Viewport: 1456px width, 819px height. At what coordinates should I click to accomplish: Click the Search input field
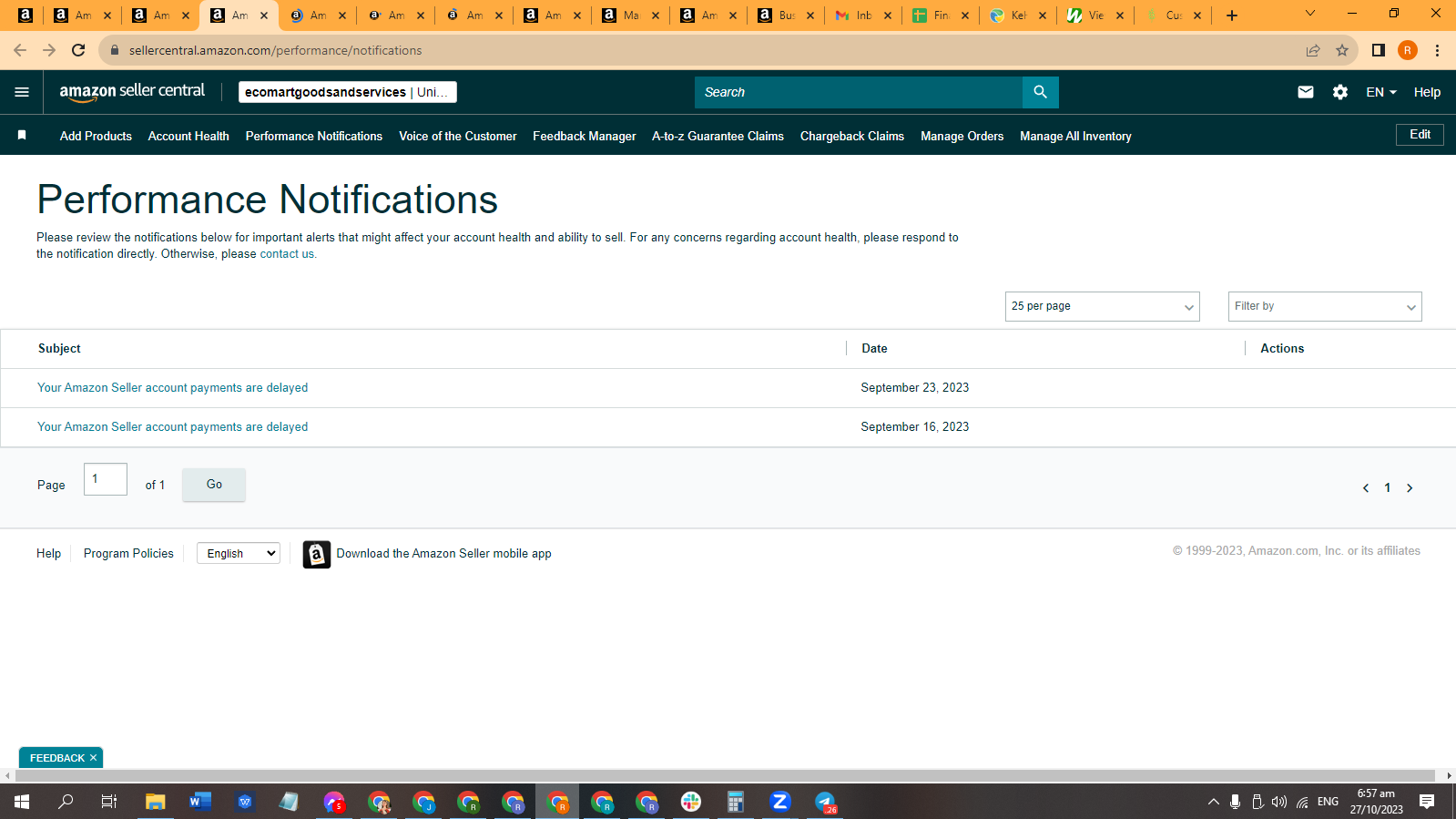click(858, 92)
